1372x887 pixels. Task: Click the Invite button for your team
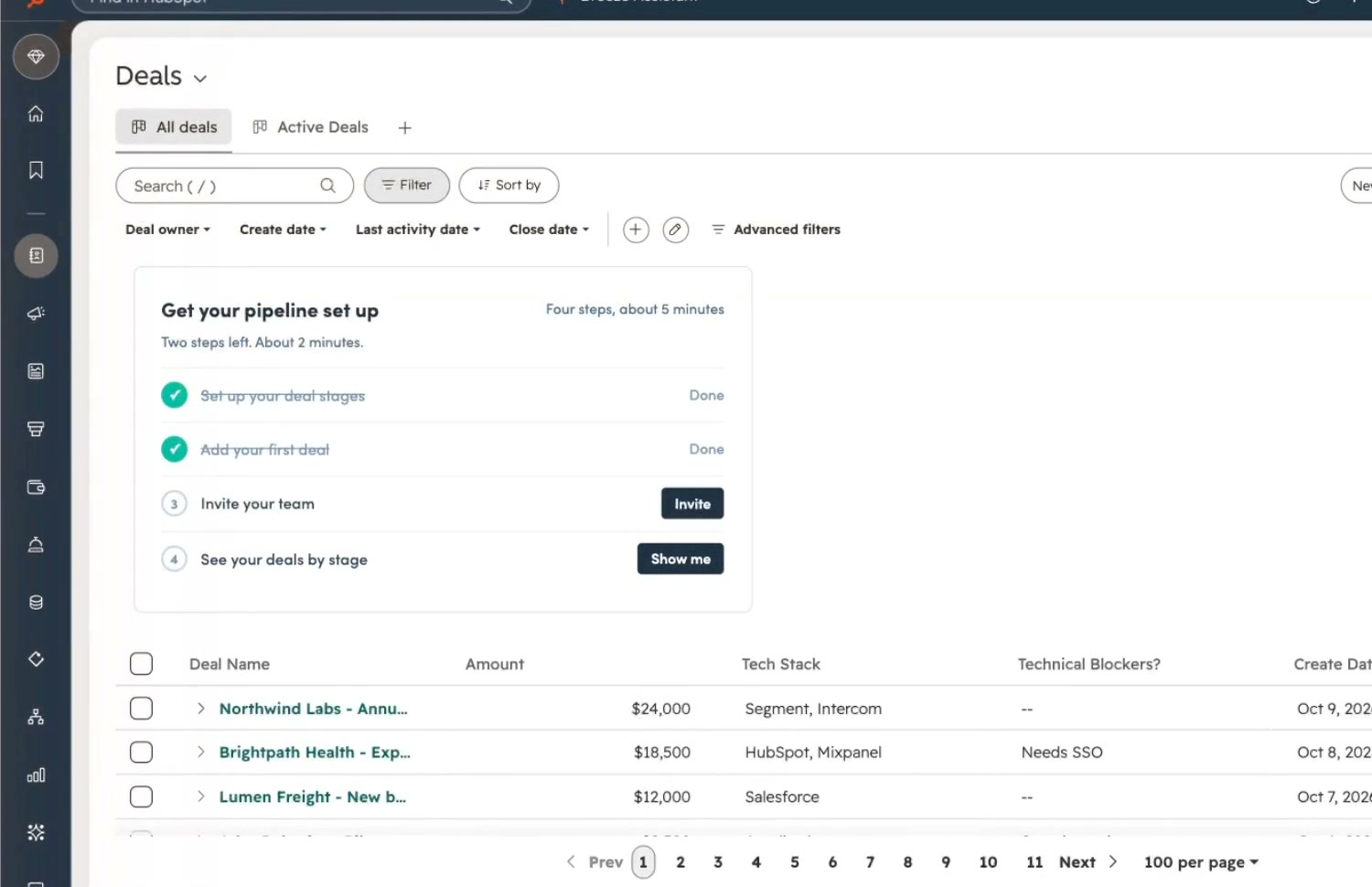pos(692,504)
